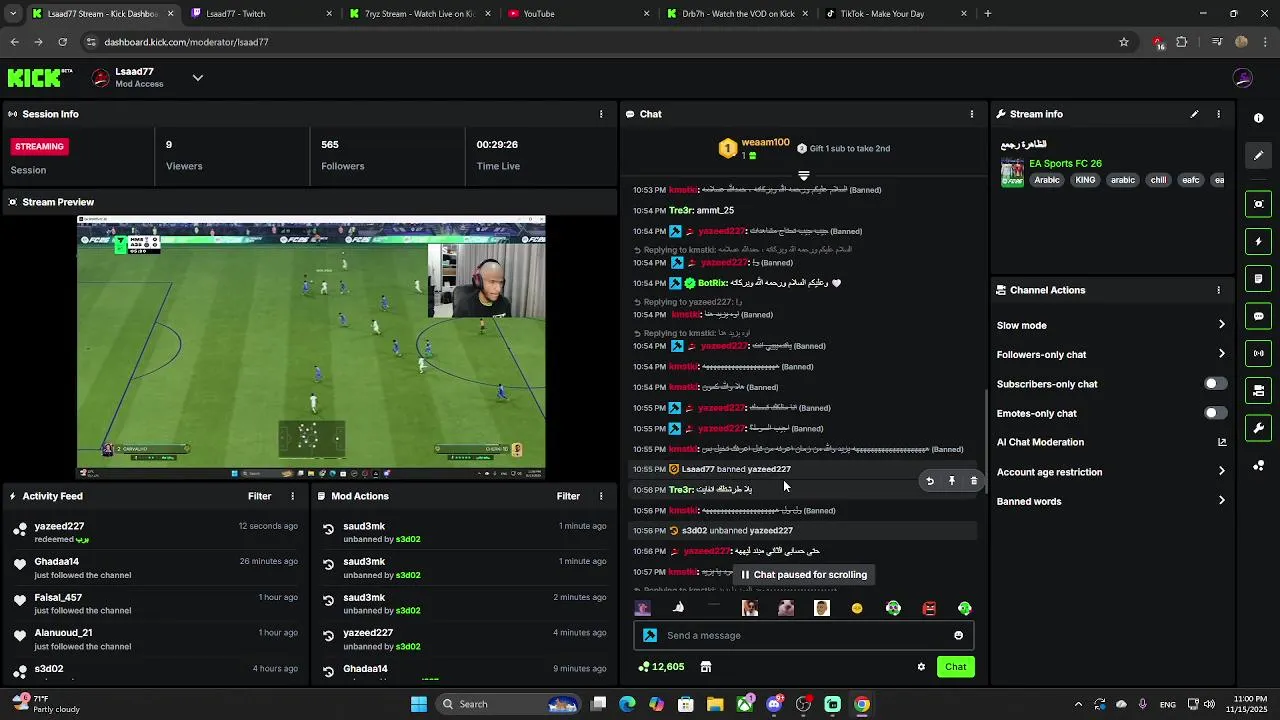Bookmark this page with the star icon

1124,42
